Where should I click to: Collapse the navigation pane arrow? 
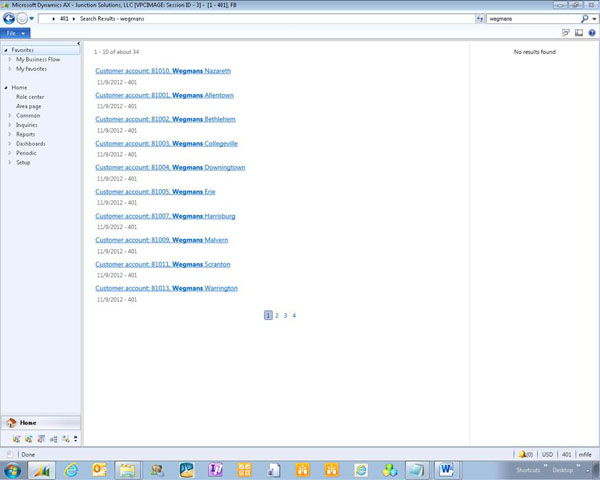click(x=78, y=43)
